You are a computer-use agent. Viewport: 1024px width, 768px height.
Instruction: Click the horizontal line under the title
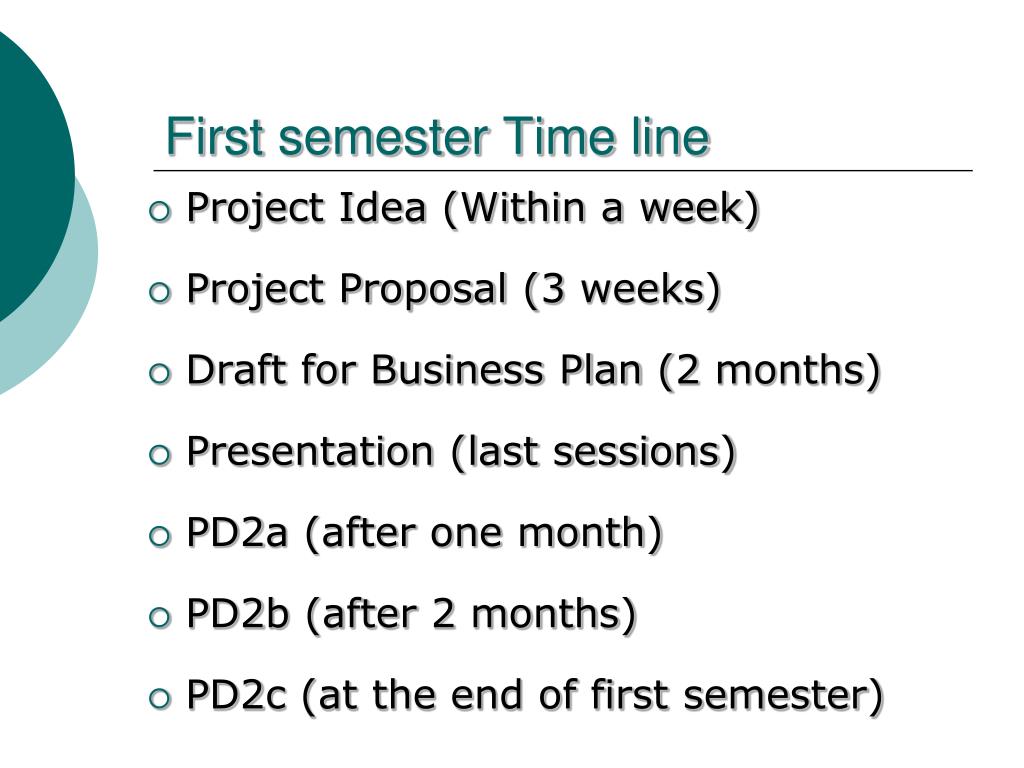coord(563,170)
